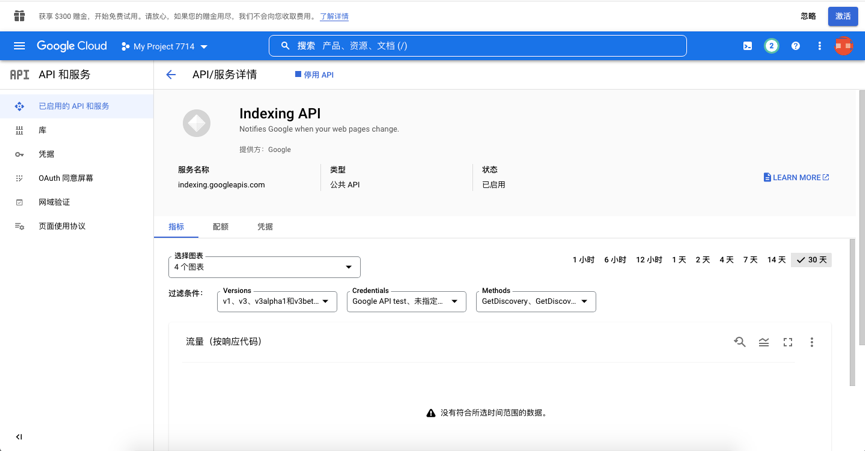This screenshot has width=865, height=451.
Task: Open 页面使用协议 in sidebar
Action: [x=77, y=226]
